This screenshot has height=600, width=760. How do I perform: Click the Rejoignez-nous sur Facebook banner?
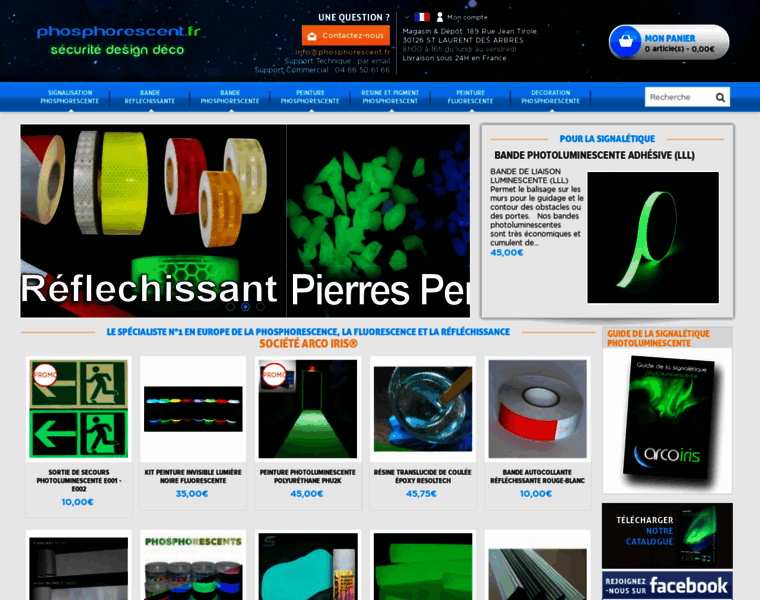[667, 585]
